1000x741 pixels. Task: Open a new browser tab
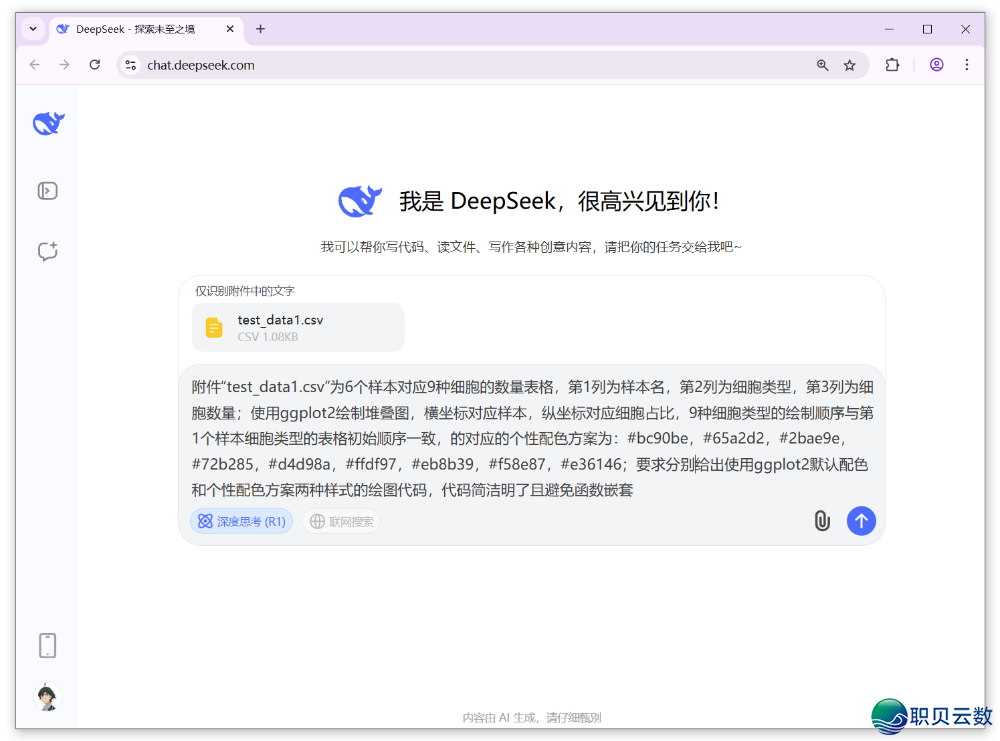pyautogui.click(x=260, y=29)
